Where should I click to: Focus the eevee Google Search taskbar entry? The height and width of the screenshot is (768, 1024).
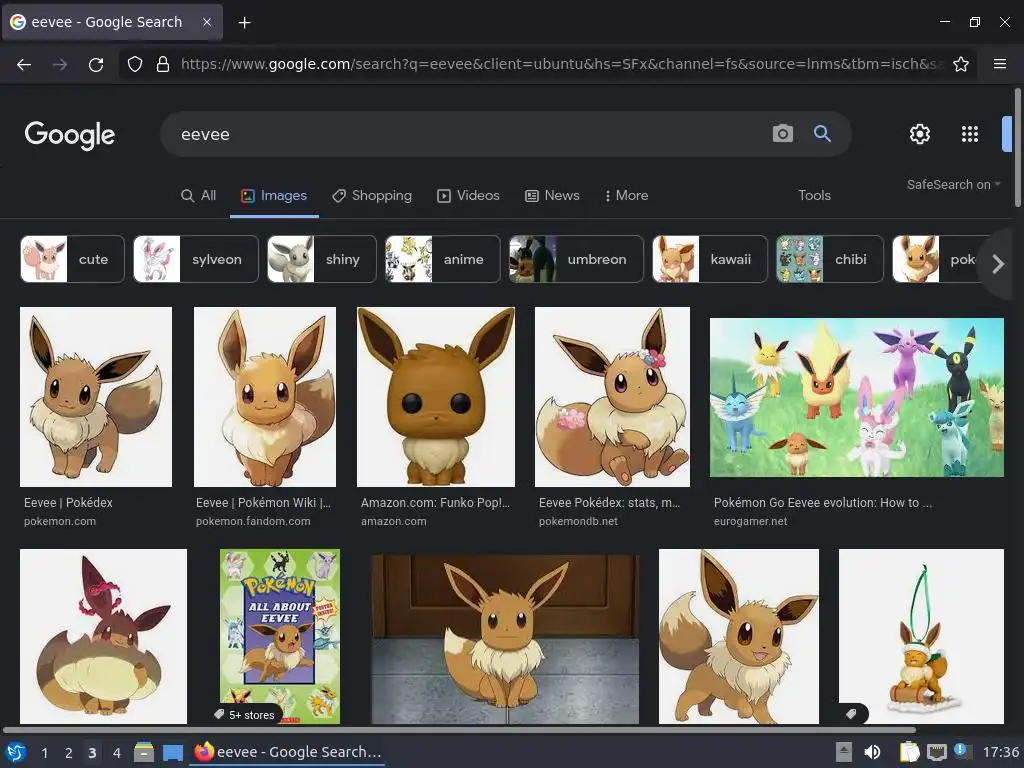pos(288,752)
